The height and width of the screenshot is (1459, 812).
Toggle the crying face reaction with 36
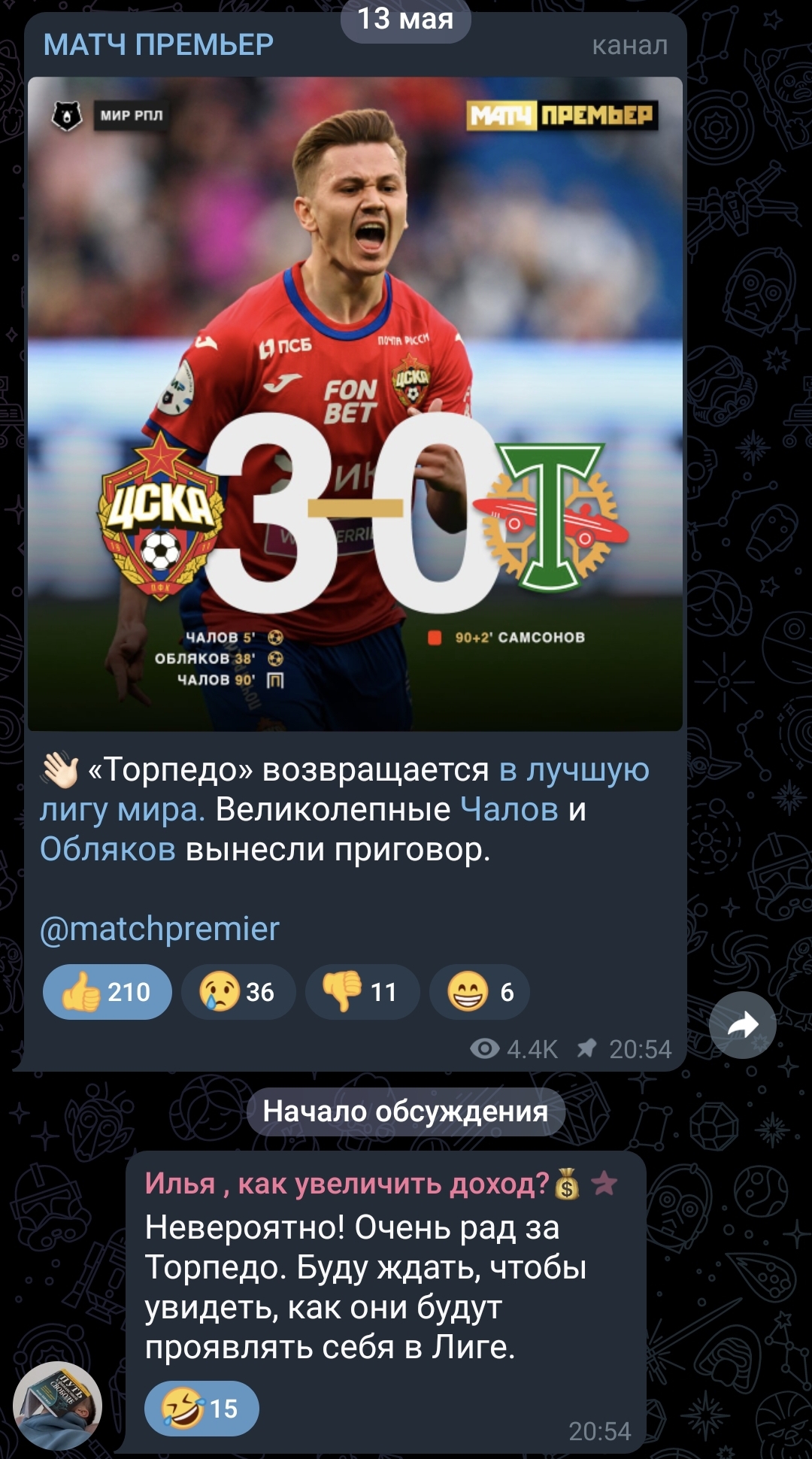pyautogui.click(x=238, y=992)
